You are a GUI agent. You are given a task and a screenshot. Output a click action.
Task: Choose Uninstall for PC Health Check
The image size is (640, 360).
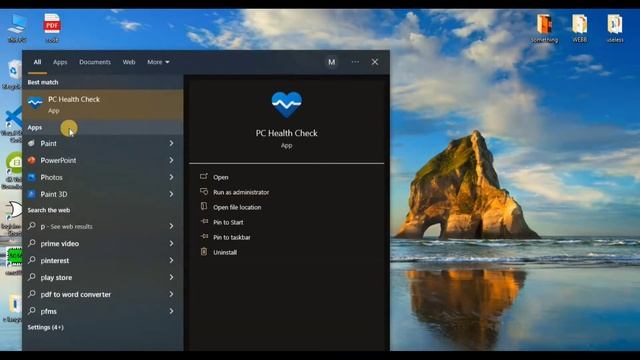tap(225, 252)
